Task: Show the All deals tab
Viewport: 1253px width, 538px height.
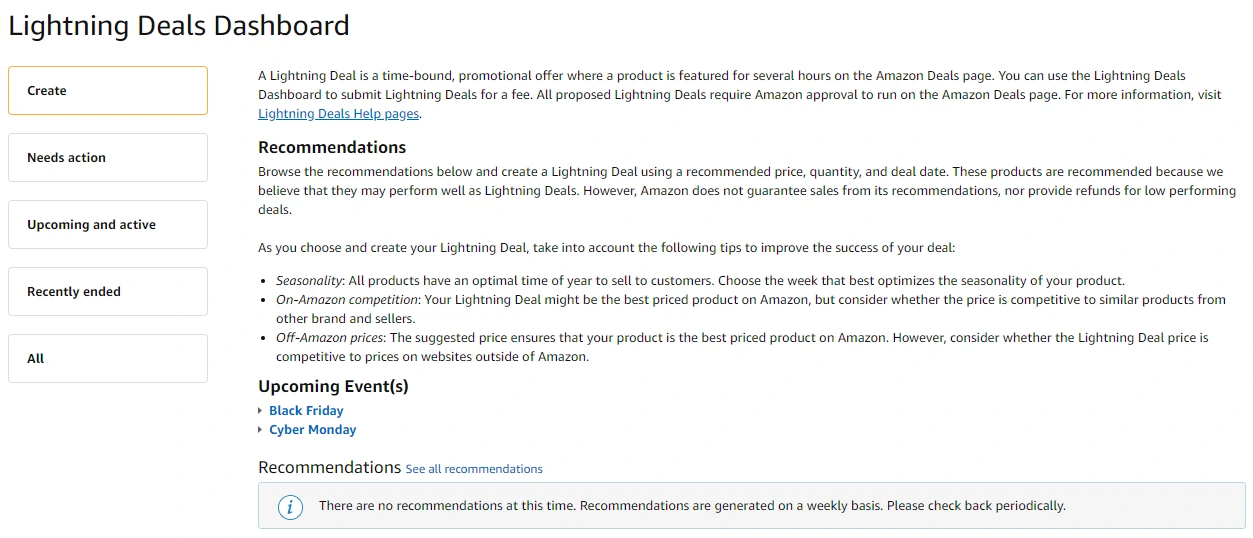Action: point(108,359)
